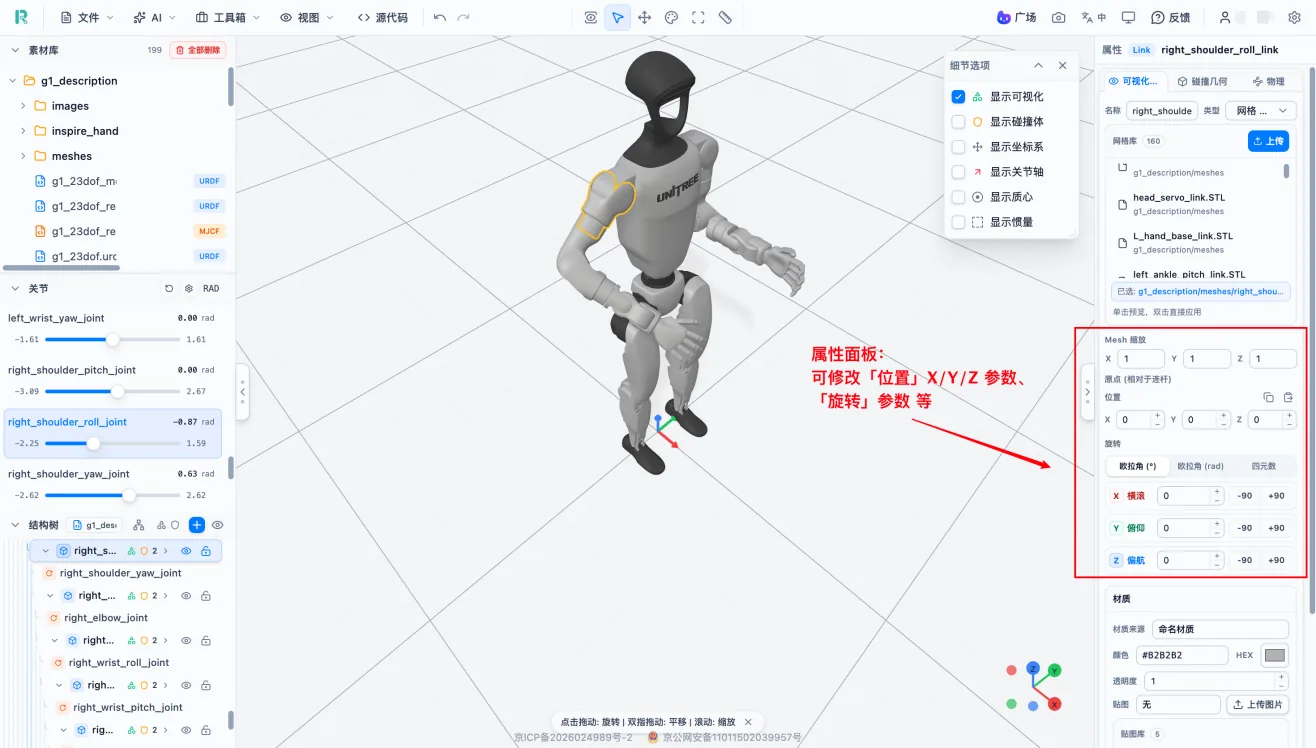This screenshot has height=748, width=1316.
Task: Click the green Y axis gizmo ball
Action: (1055, 670)
